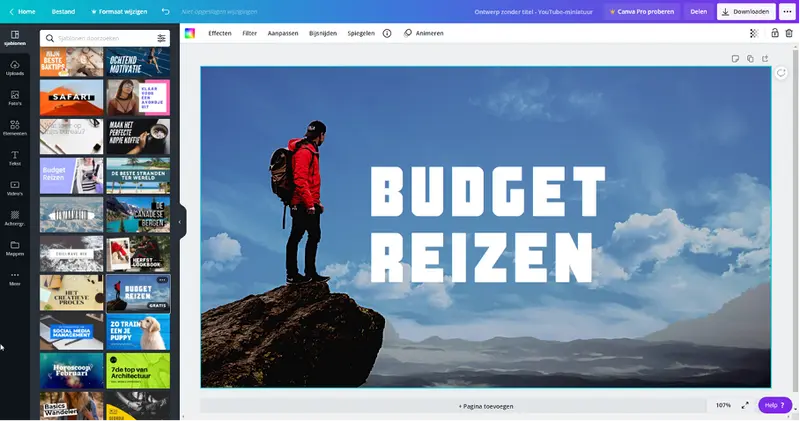
Task: Click + Pagina toevoegen
Action: coord(486,406)
